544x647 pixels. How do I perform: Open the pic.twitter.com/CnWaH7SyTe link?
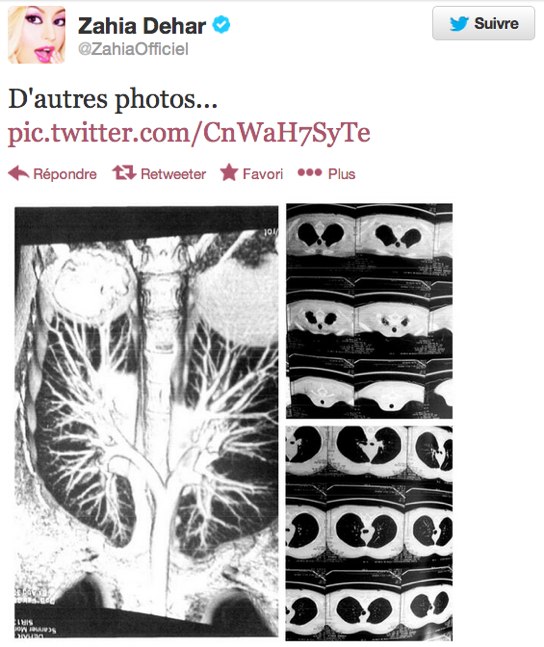click(189, 133)
